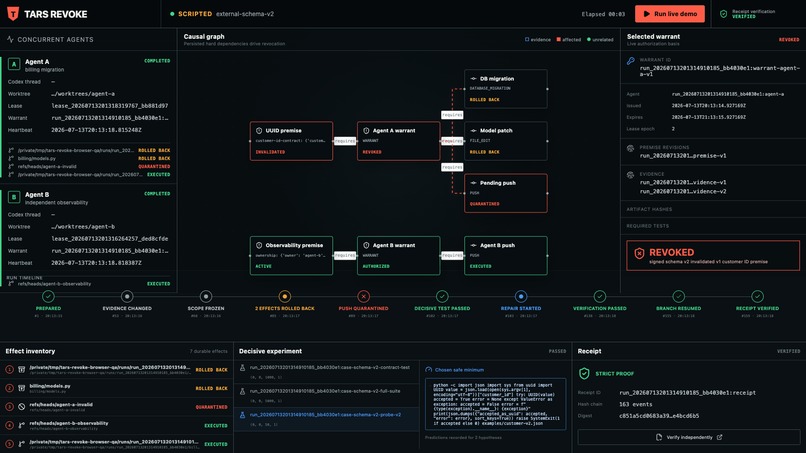
Task: Click the Observability premise clock icon
Action: pyautogui.click(x=259, y=245)
